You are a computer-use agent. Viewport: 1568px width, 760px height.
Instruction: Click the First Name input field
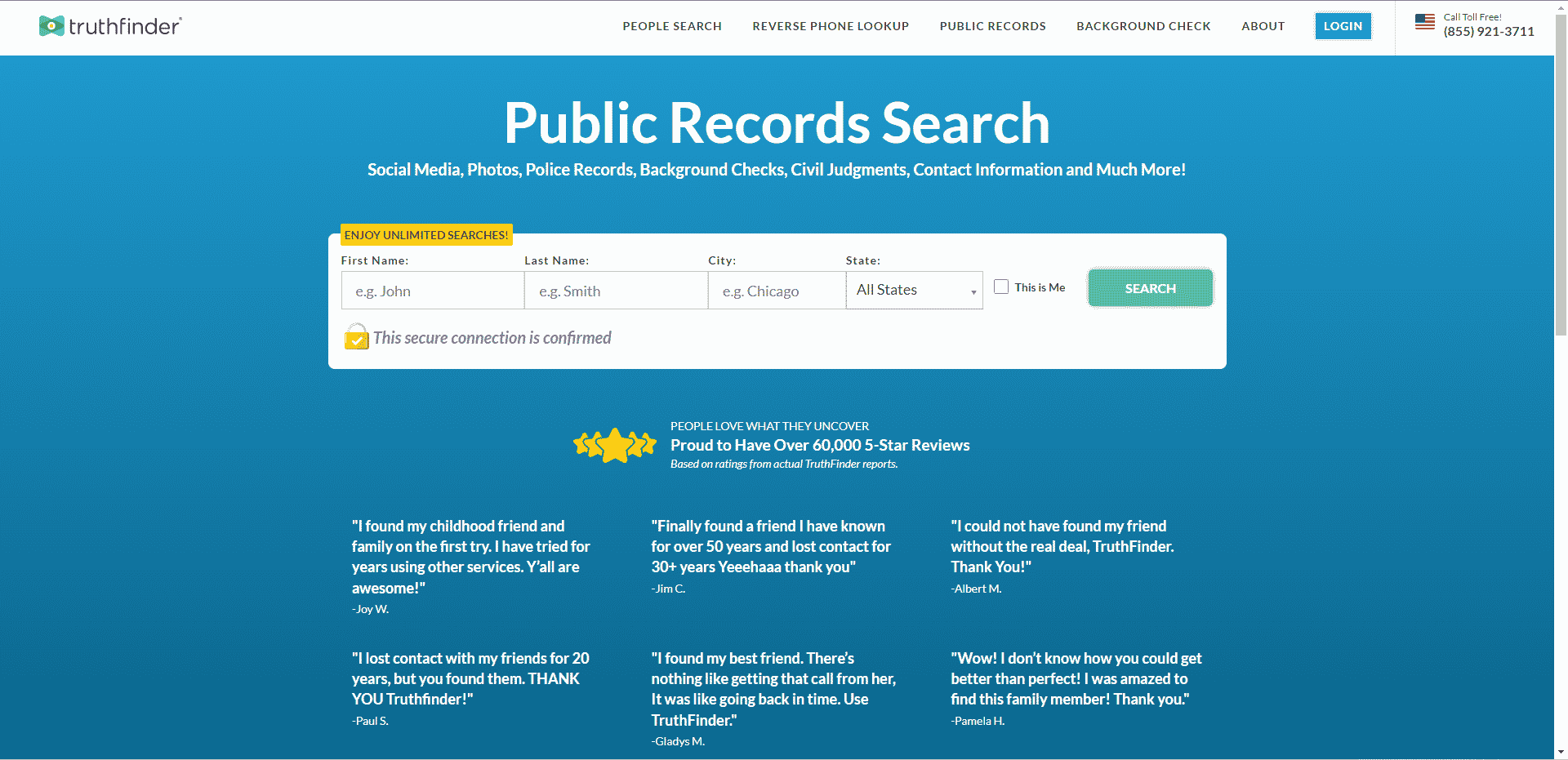pyautogui.click(x=432, y=290)
